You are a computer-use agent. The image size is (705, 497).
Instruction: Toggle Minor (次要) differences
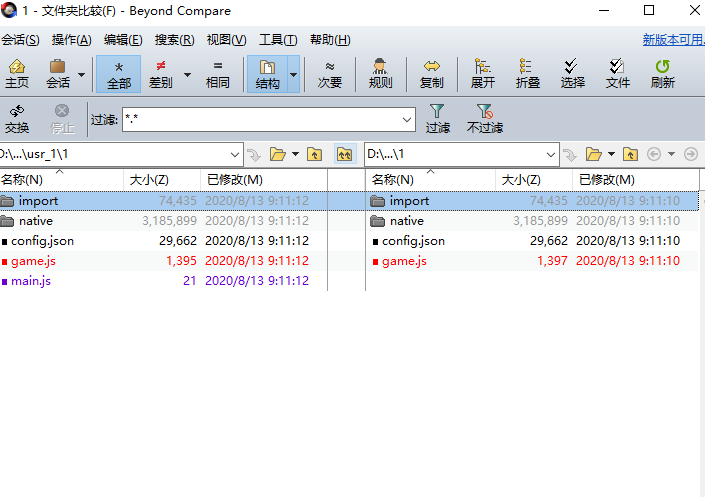click(330, 74)
